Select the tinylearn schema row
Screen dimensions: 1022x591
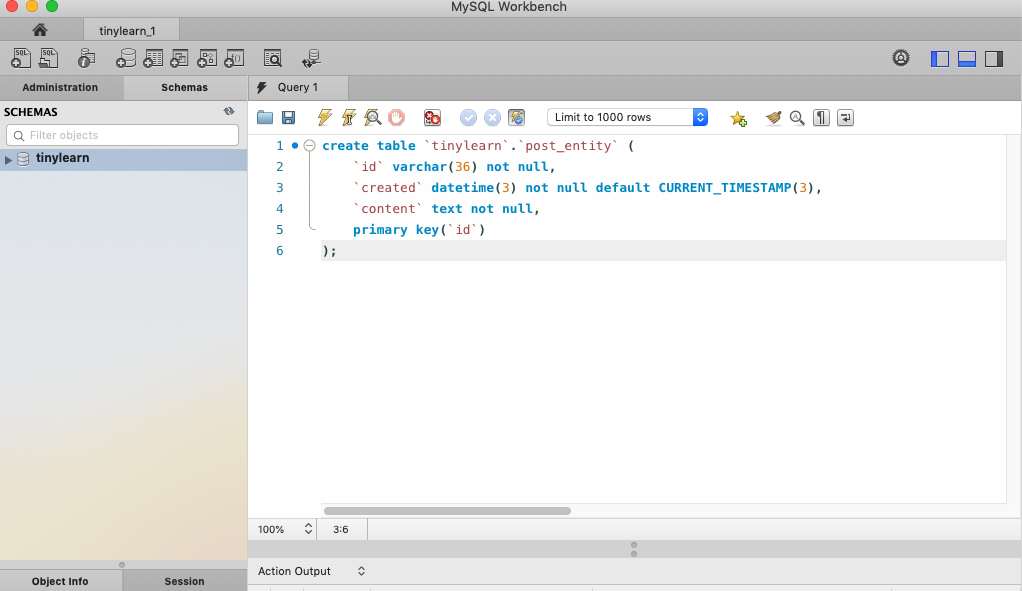click(x=124, y=159)
